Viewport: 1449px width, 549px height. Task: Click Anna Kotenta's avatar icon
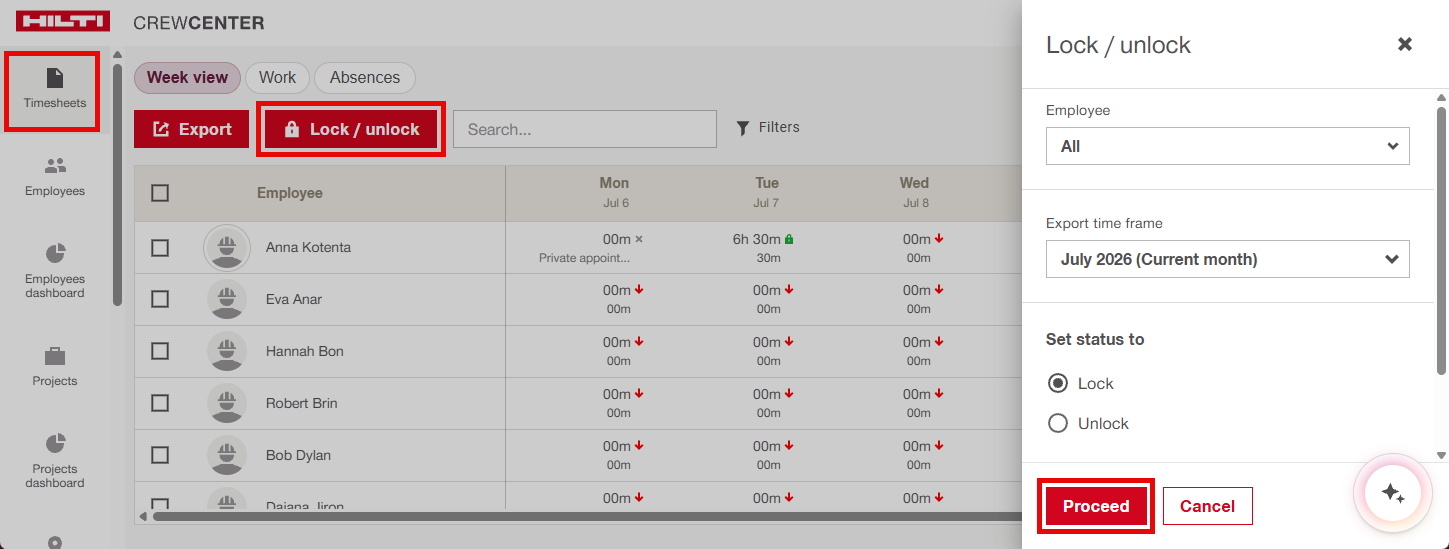click(x=227, y=247)
